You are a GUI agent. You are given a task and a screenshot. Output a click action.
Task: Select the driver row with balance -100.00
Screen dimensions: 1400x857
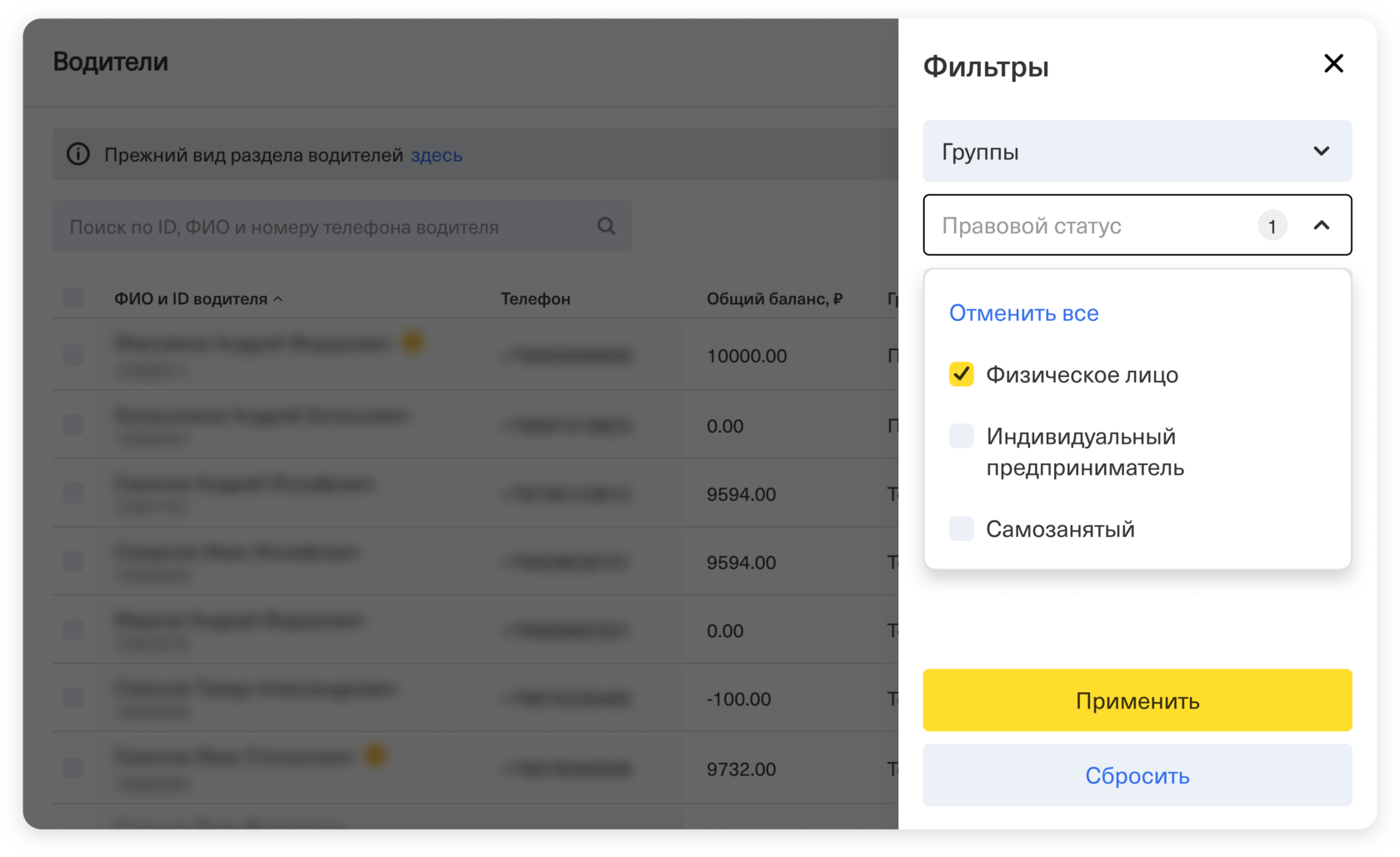point(73,699)
